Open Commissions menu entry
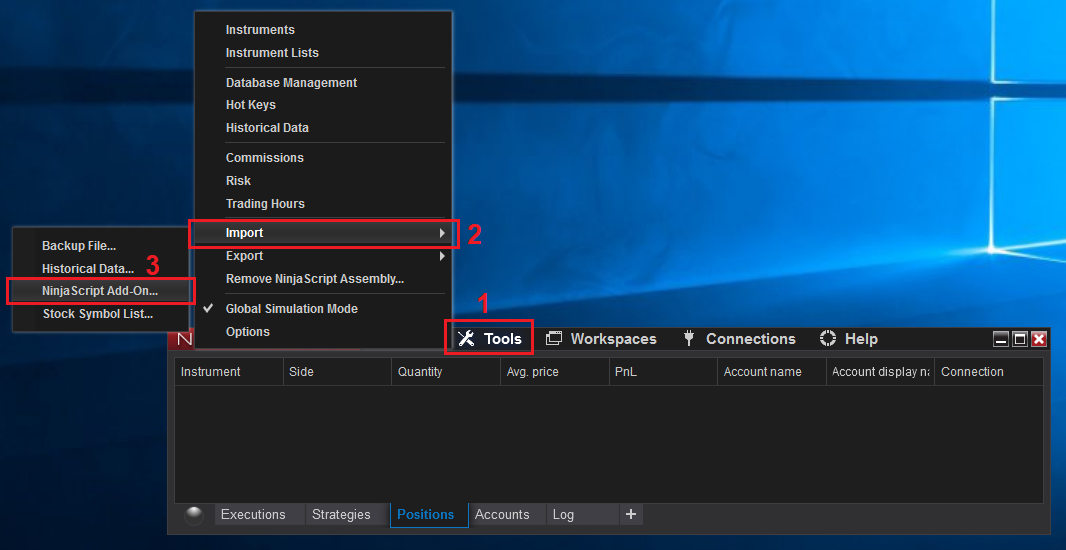Screen dimensions: 1066x550 (x=264, y=158)
